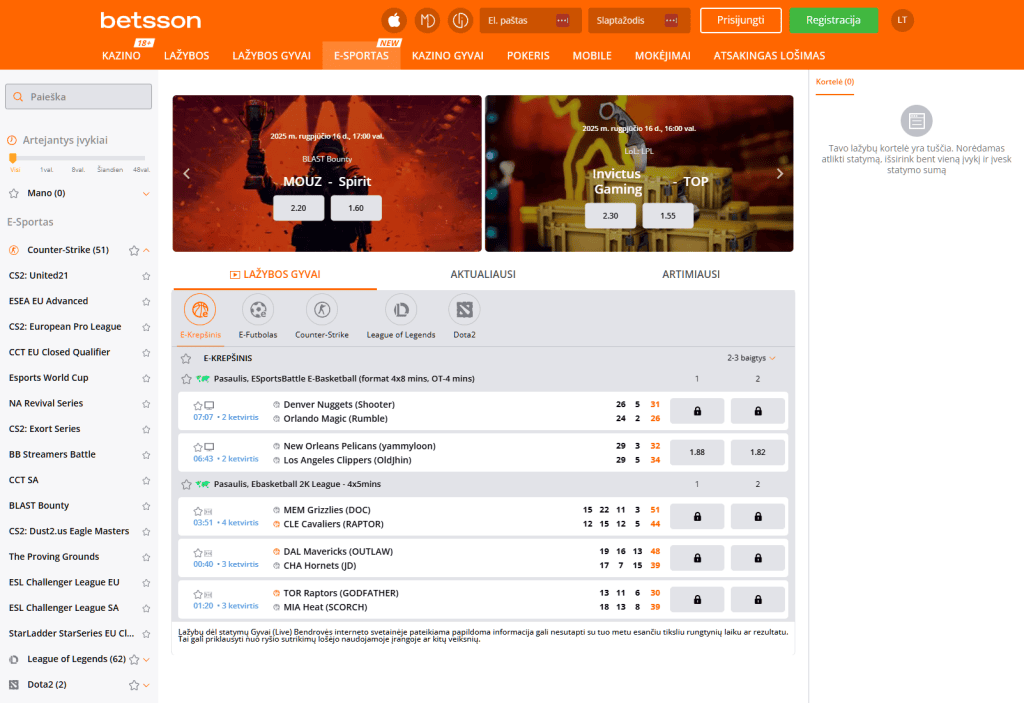The height and width of the screenshot is (703, 1024).
Task: Expand League of Legends (62) list
Action: click(x=146, y=659)
